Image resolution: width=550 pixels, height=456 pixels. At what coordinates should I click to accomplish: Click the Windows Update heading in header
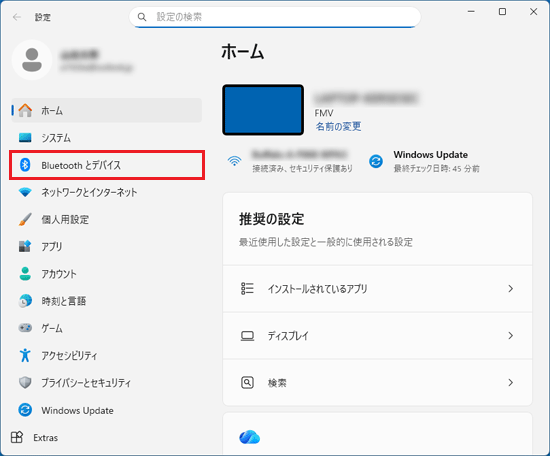[x=430, y=154]
